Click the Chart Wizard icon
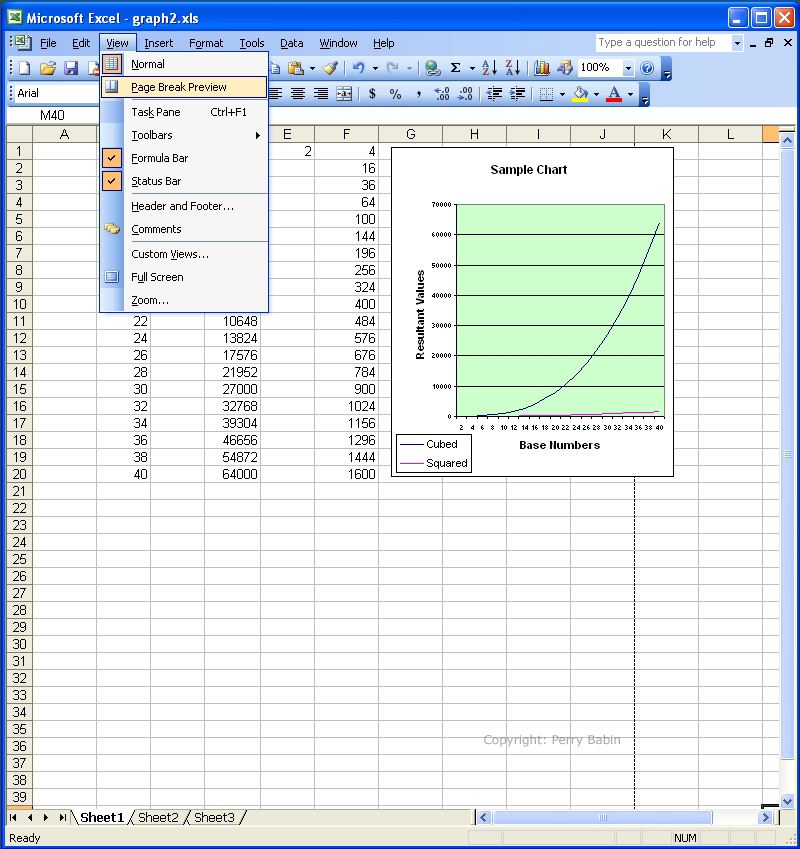The width and height of the screenshot is (800, 849). tap(542, 68)
